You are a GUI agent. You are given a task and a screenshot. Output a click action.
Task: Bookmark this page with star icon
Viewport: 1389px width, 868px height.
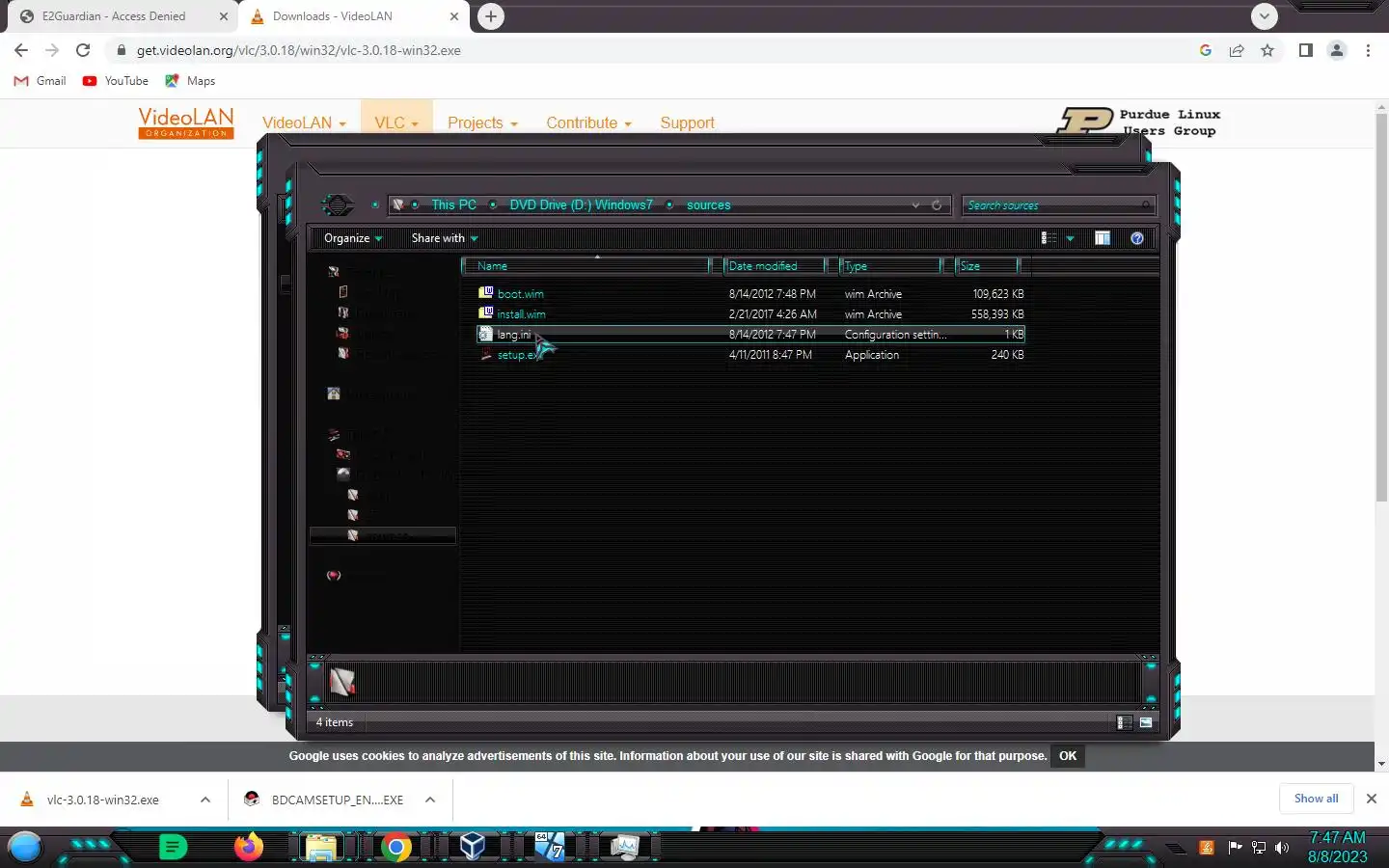point(1267,50)
